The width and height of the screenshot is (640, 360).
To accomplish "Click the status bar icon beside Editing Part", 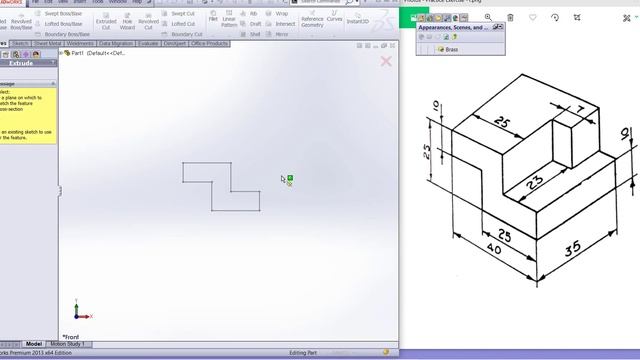I will (386, 352).
